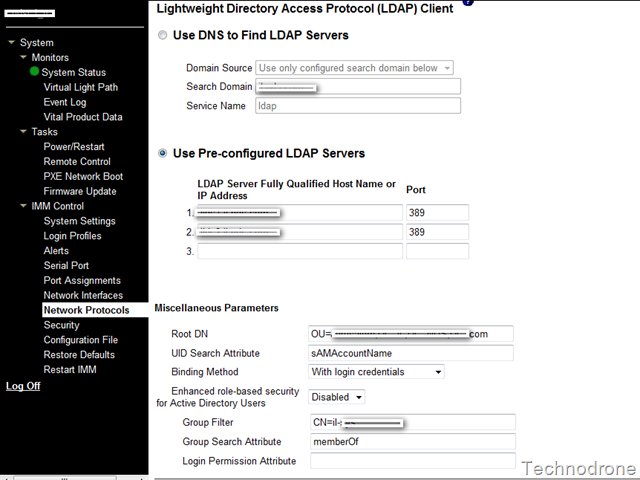Click the UID Search Attribute field
The height and width of the screenshot is (480, 640).
click(411, 353)
